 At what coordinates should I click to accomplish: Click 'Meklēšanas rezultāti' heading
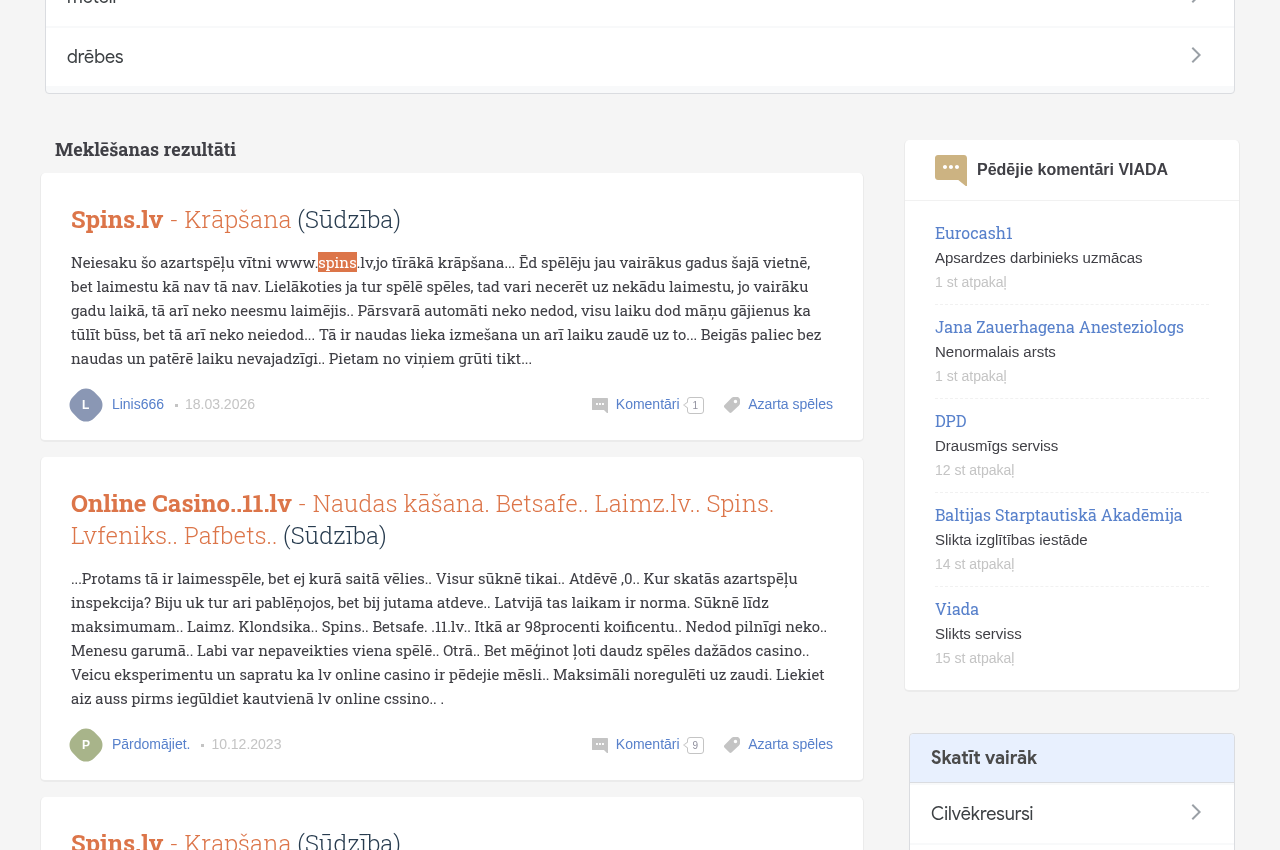(x=145, y=149)
